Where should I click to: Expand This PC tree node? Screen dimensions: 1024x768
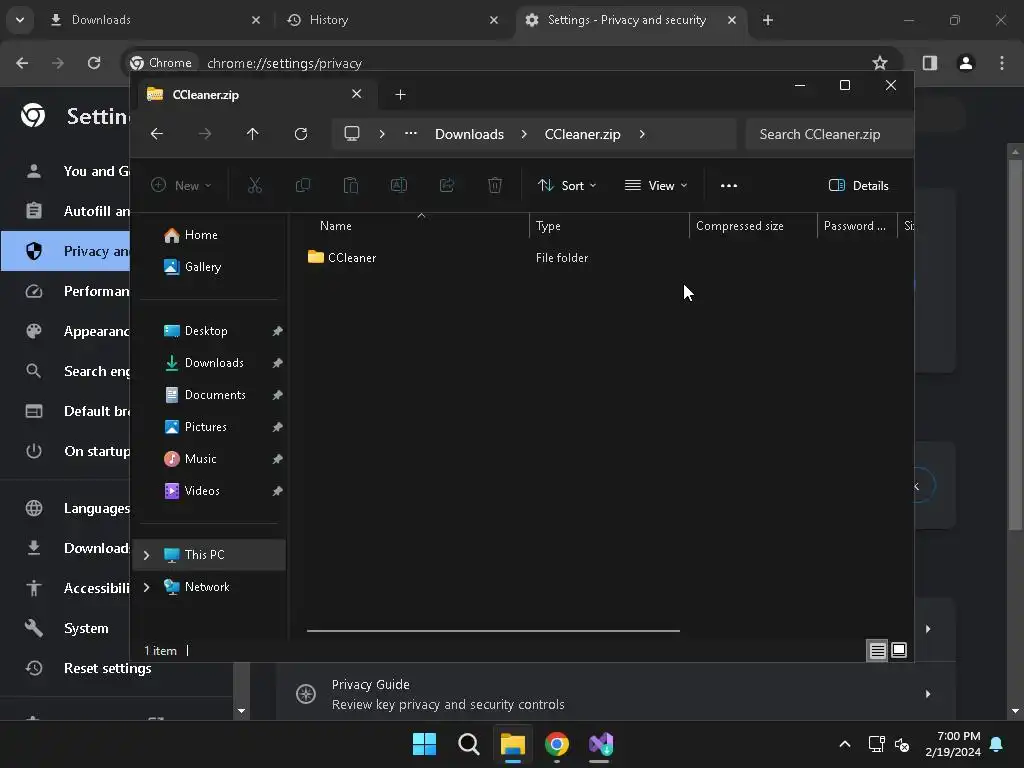pyautogui.click(x=147, y=555)
